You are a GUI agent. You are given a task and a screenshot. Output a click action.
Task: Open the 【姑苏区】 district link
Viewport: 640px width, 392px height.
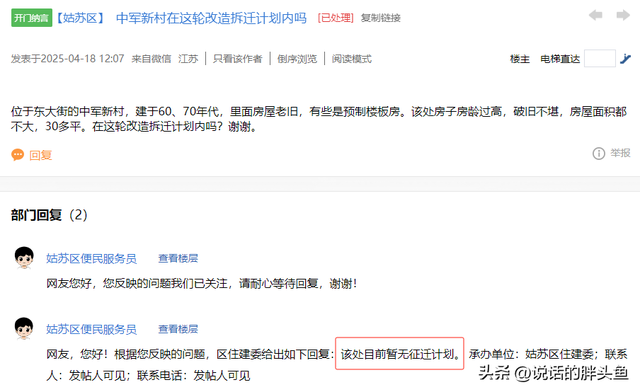pyautogui.click(x=80, y=18)
